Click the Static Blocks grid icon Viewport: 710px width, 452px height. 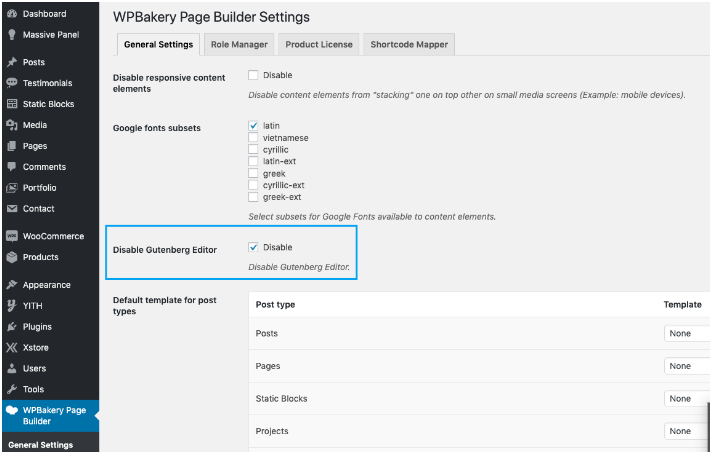pos(12,104)
